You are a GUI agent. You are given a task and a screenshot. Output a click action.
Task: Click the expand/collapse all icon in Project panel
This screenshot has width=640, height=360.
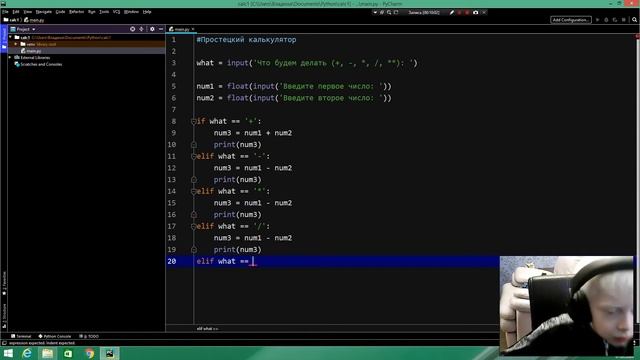tap(141, 29)
